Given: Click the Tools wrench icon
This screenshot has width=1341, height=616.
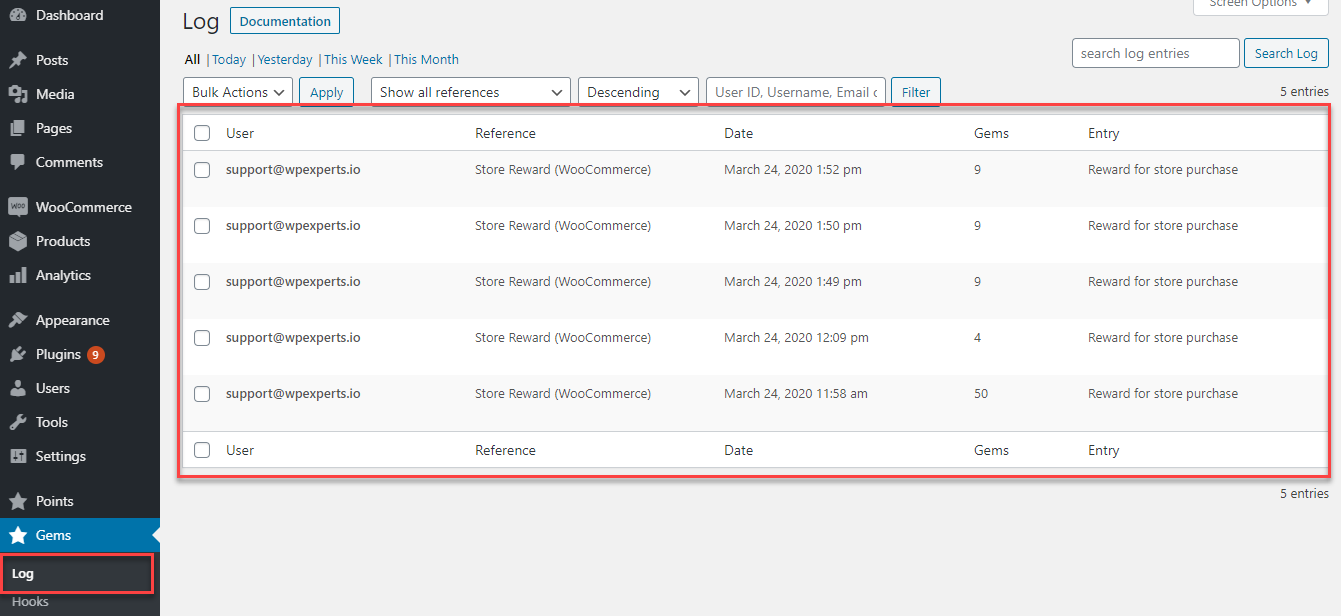Looking at the screenshot, I should tap(18, 422).
